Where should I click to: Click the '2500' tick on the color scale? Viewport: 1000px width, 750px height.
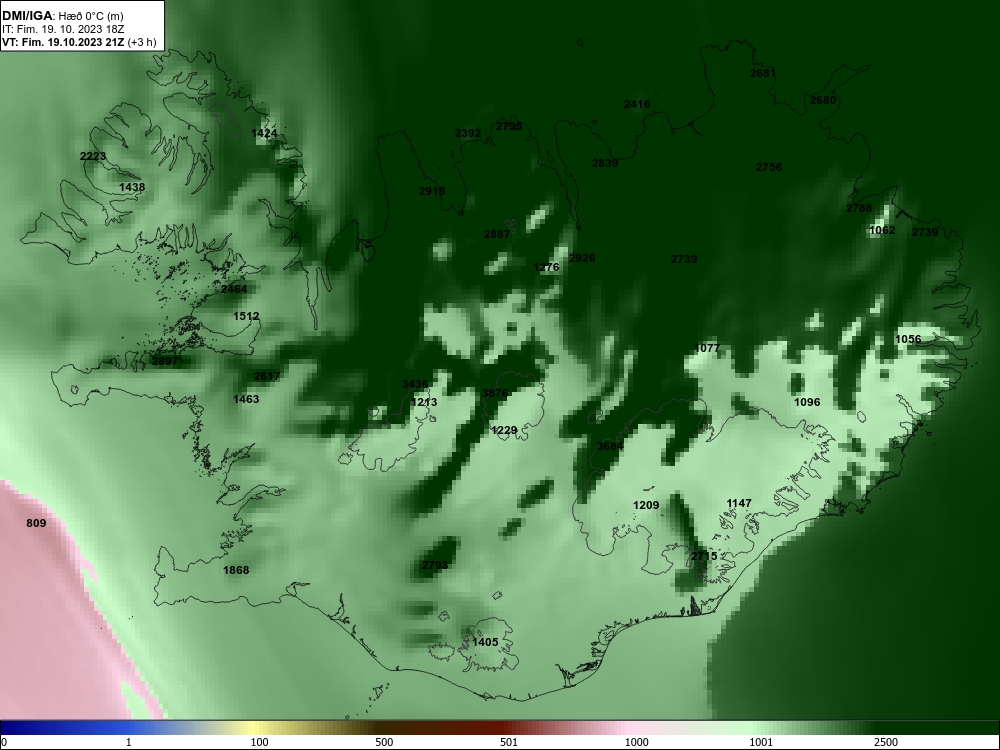click(x=886, y=742)
